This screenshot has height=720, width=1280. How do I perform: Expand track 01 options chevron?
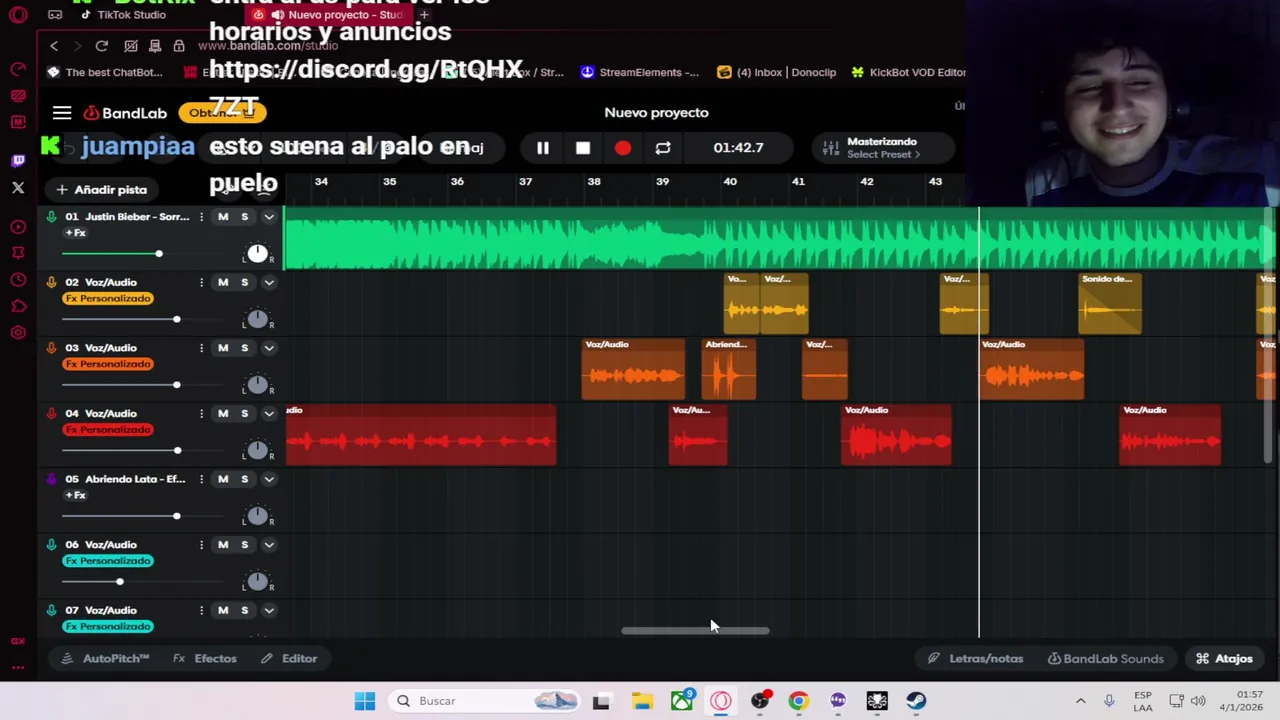click(268, 217)
